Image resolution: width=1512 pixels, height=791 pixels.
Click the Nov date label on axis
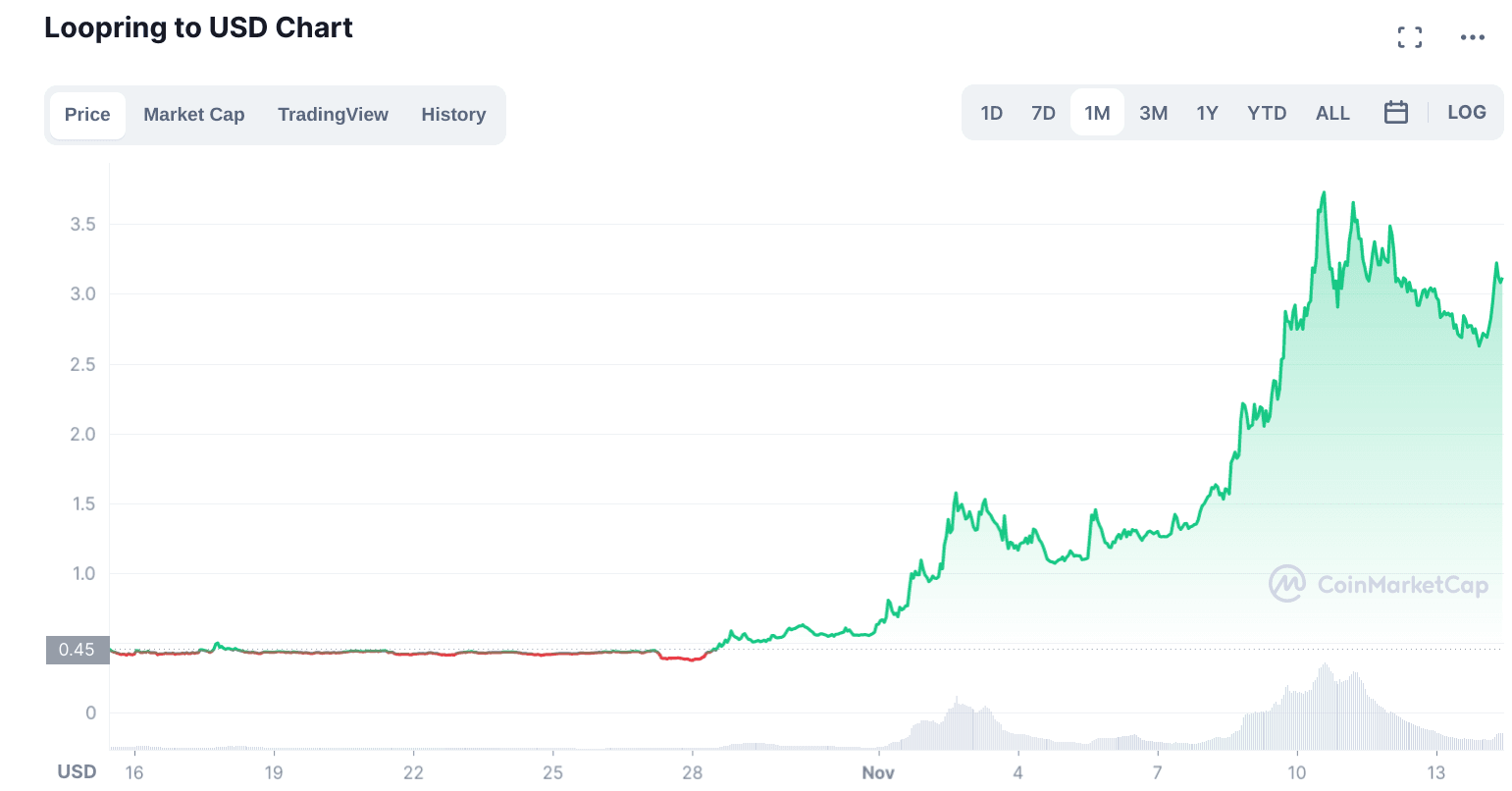(x=878, y=772)
